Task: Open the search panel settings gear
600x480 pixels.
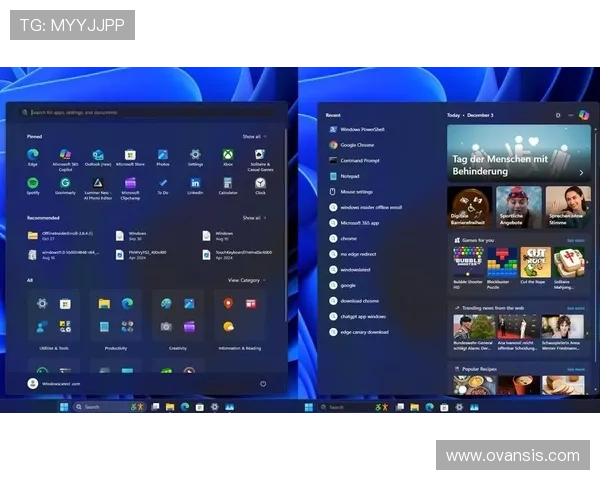Action: click(x=558, y=115)
